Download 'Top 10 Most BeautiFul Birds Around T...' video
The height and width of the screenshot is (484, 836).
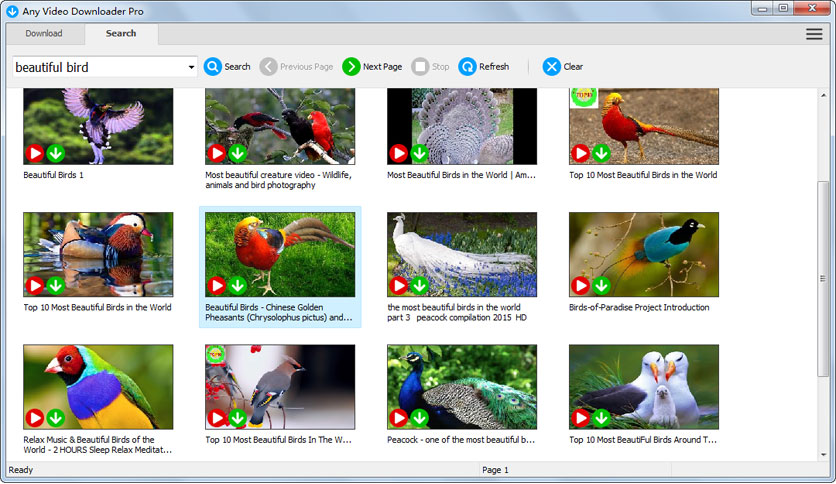601,418
